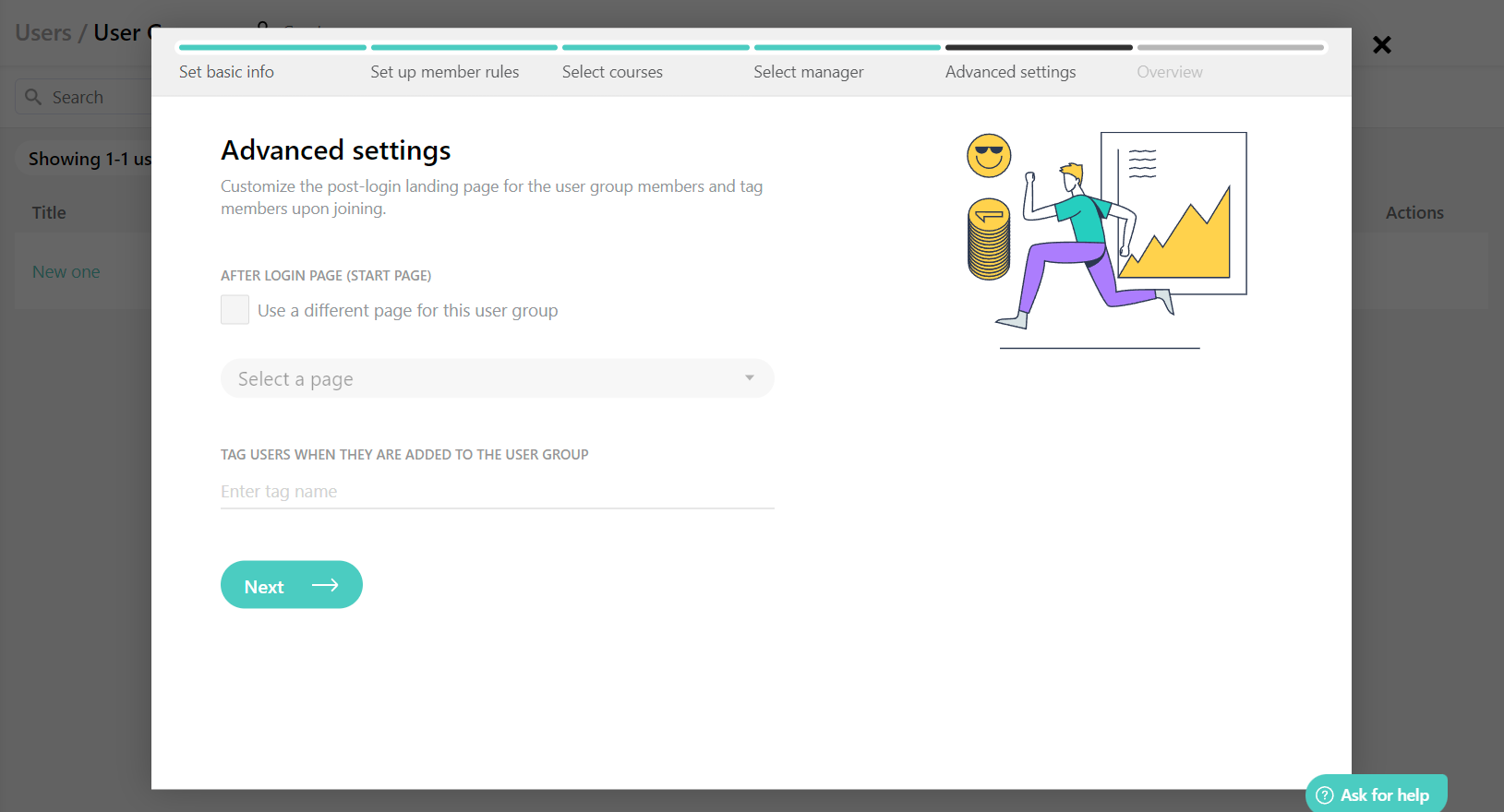Open the 'New one' user group link
The width and height of the screenshot is (1504, 812).
click(66, 272)
